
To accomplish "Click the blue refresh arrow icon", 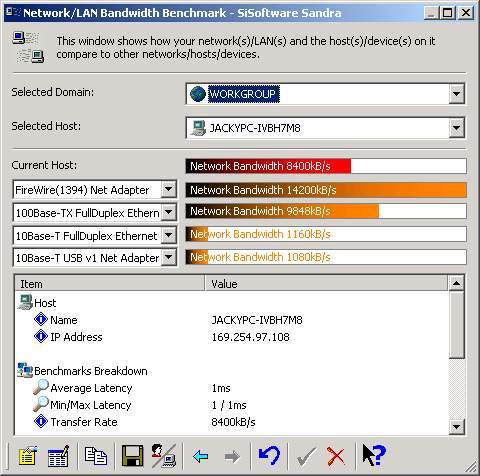I will pyautogui.click(x=269, y=455).
